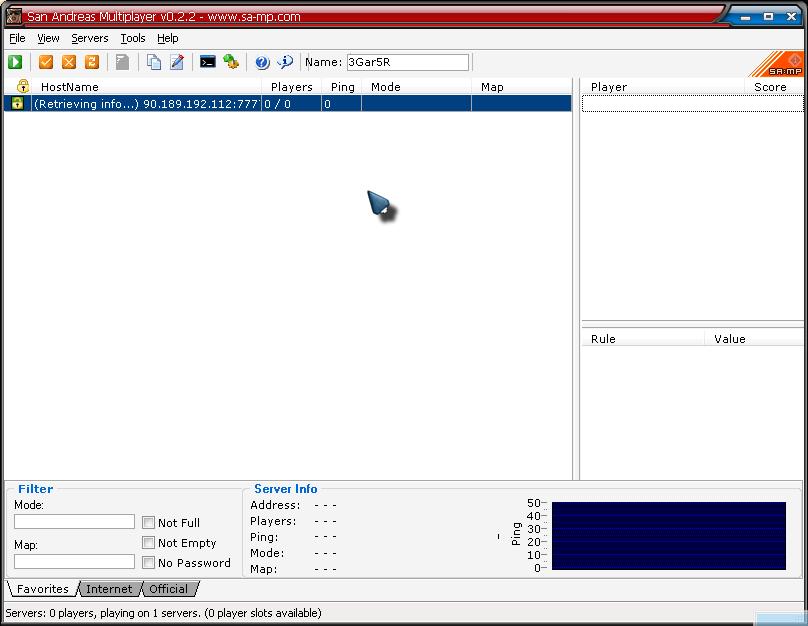Minimize the San Andreas Multiplayer window
Screen dimensions: 808x626
pyautogui.click(x=745, y=17)
